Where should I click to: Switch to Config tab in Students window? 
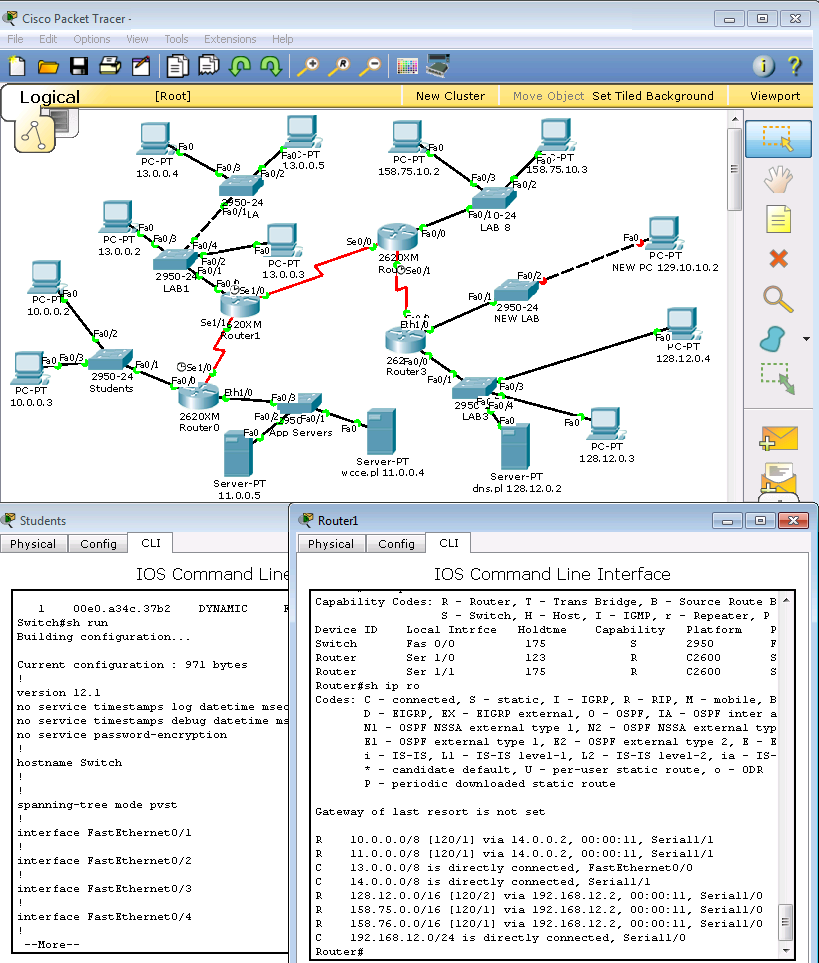[98, 544]
